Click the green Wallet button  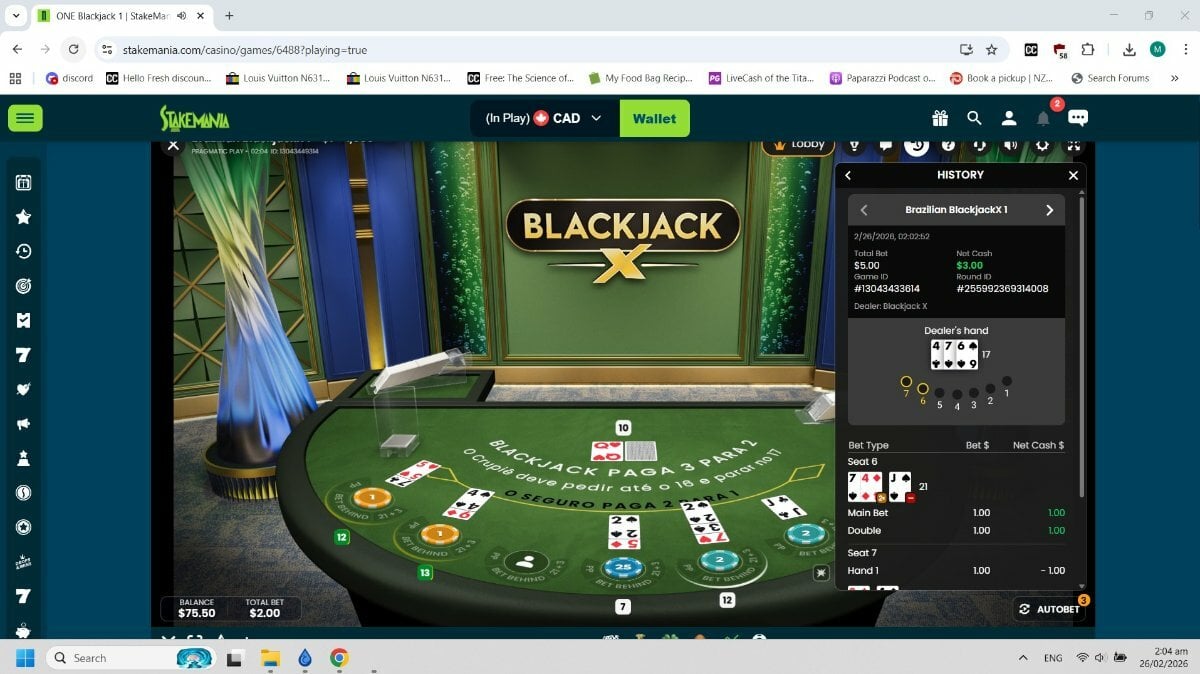point(654,118)
